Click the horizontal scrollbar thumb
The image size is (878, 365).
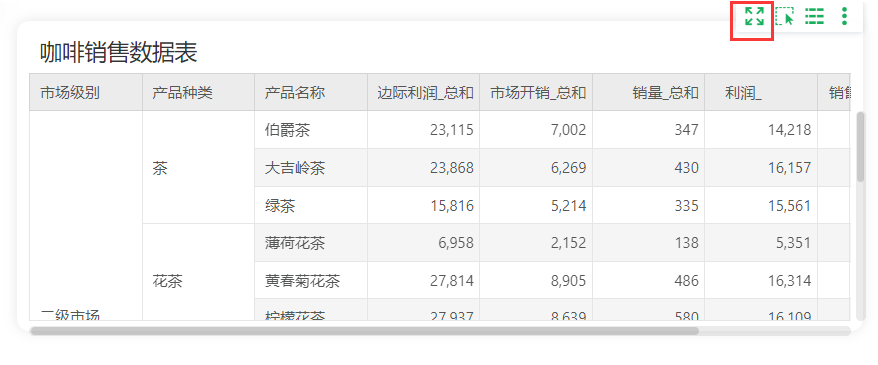(365, 331)
